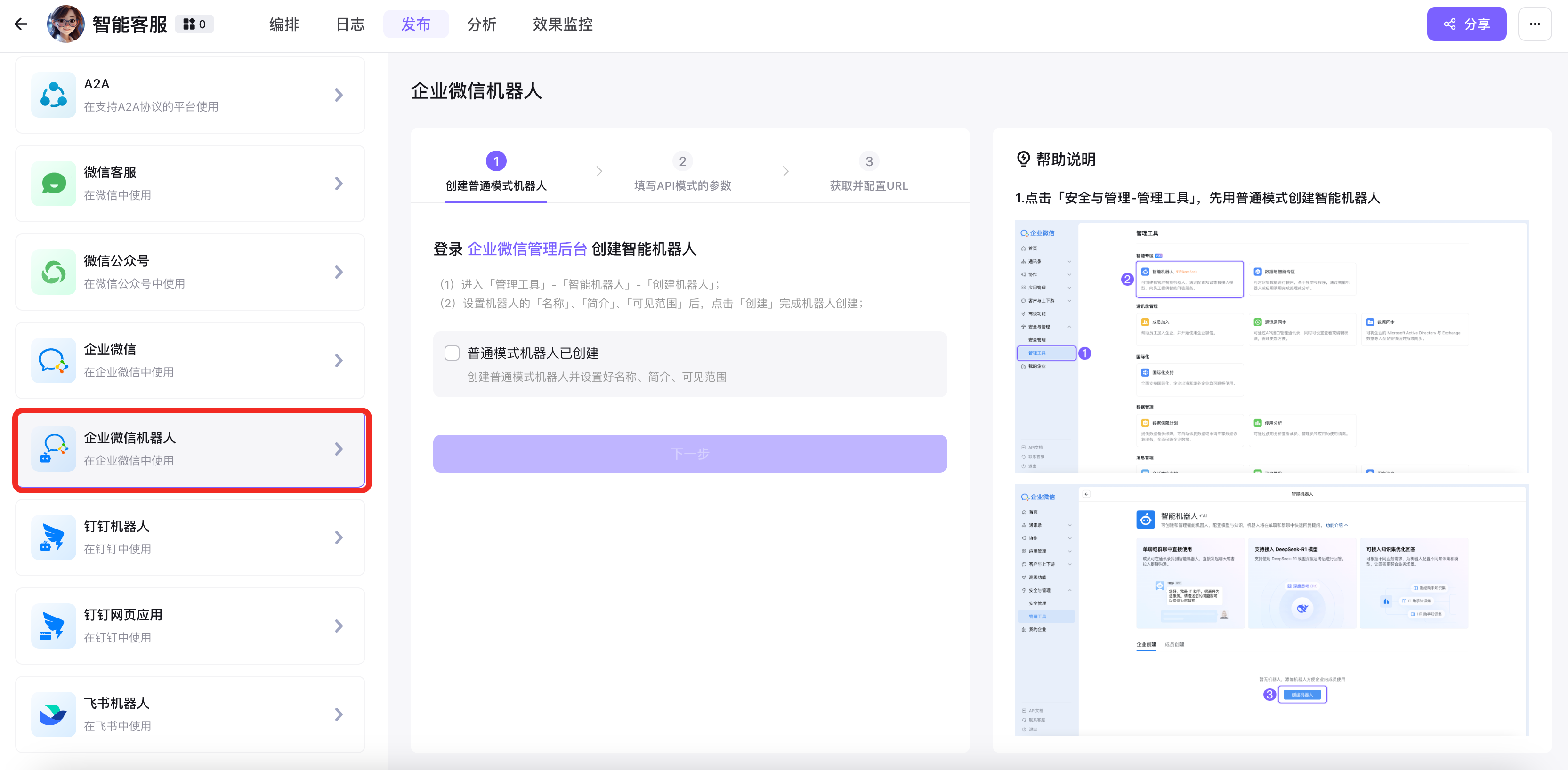
Task: Expand the 企业微信机器人 chevron
Action: pos(339,449)
